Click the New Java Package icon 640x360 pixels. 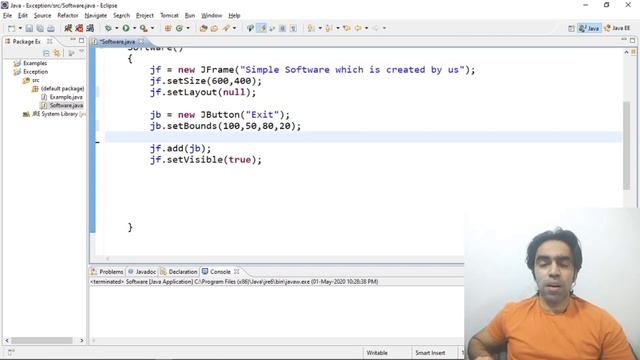pos(168,28)
